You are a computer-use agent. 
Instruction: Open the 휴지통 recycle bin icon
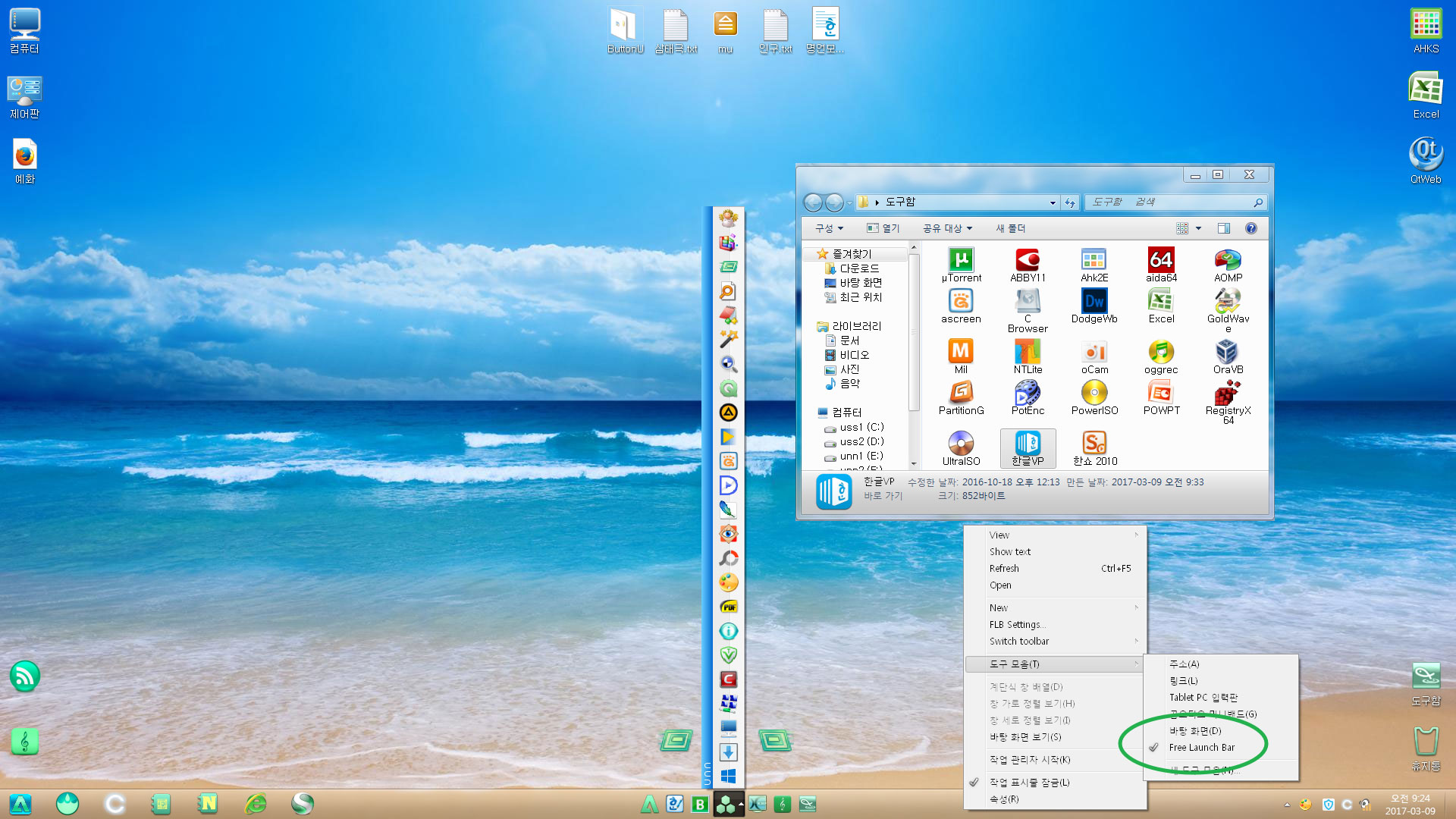1426,749
